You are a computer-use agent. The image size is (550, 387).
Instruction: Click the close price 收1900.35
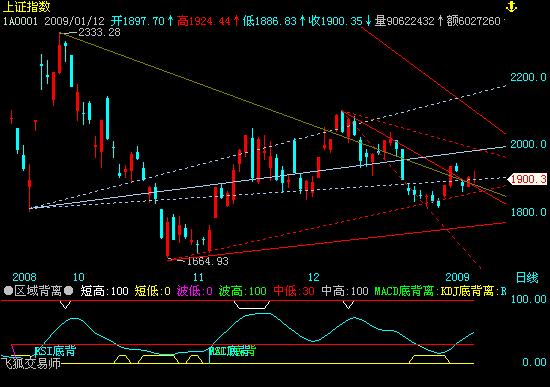[335, 21]
